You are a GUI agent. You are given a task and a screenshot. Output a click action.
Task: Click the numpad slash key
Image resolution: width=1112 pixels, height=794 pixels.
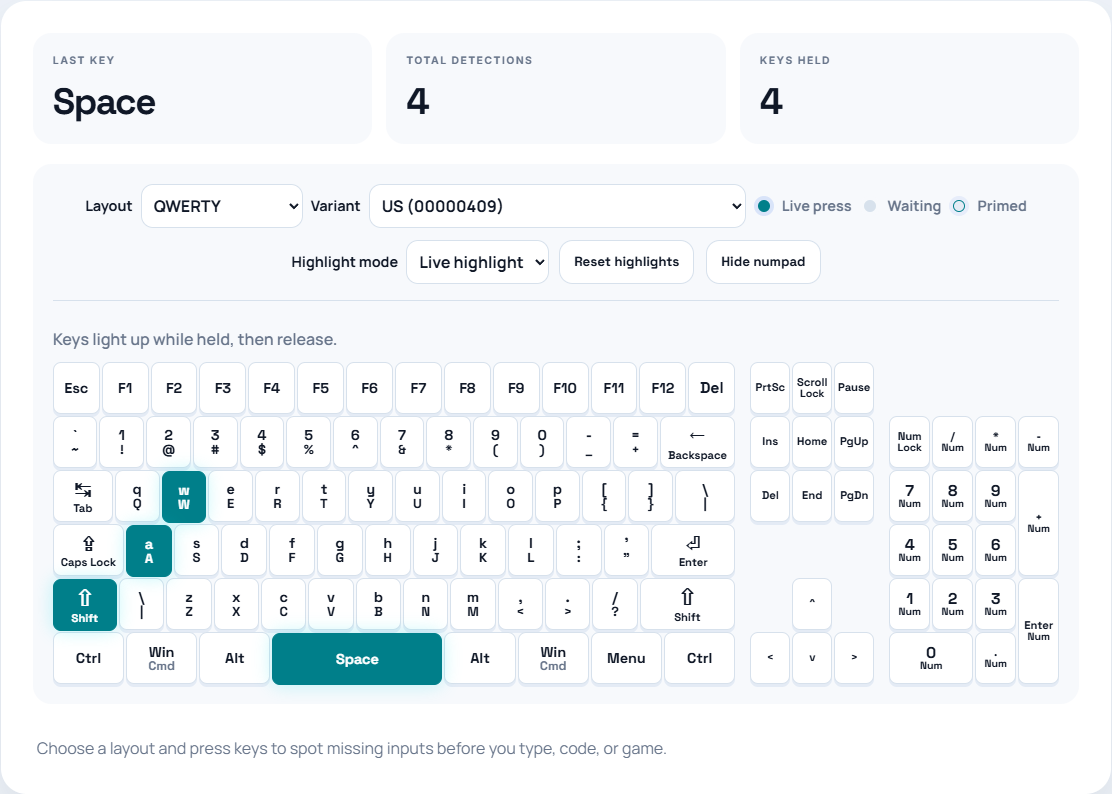pos(952,442)
